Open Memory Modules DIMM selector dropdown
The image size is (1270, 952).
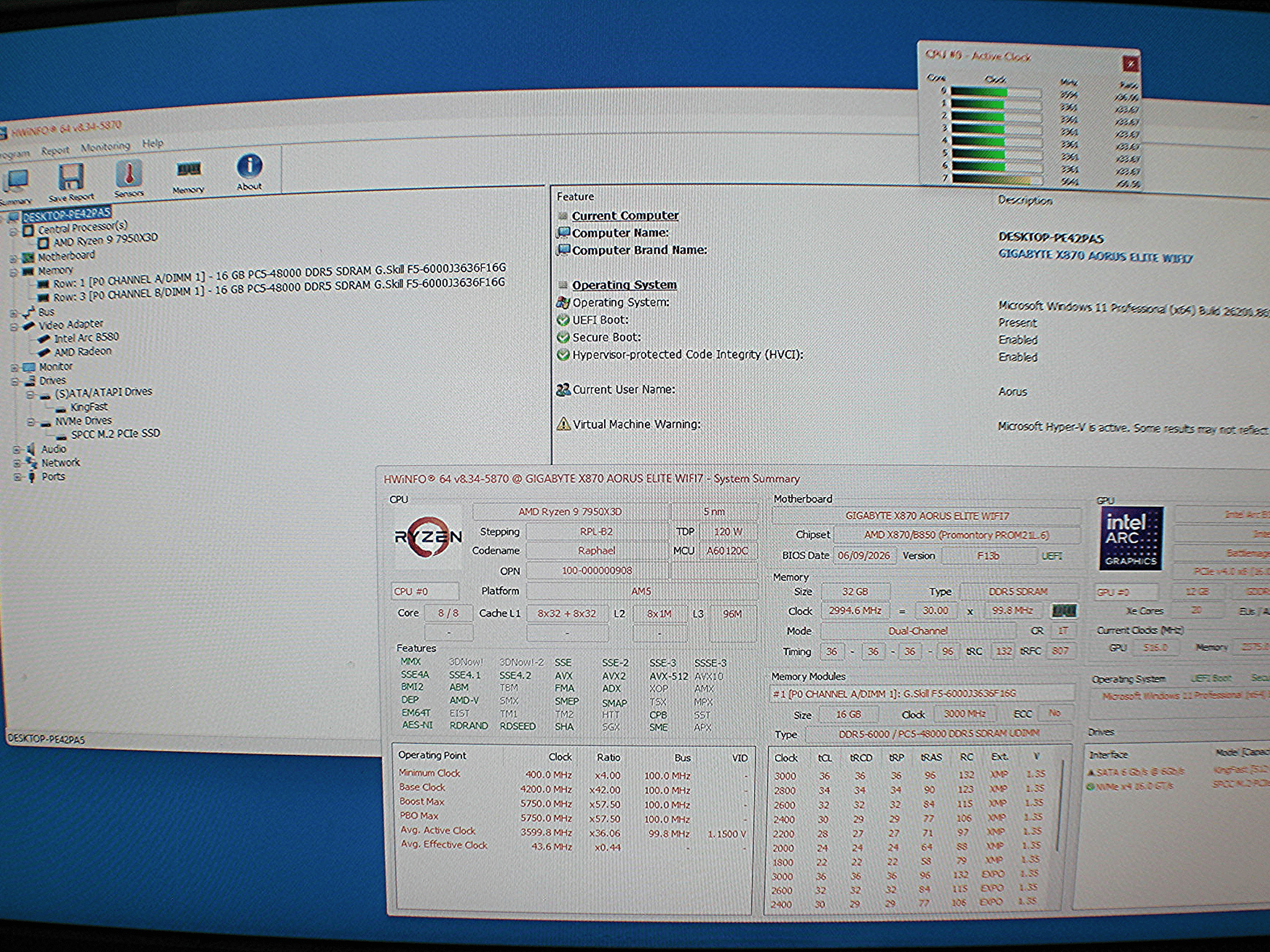coord(922,694)
